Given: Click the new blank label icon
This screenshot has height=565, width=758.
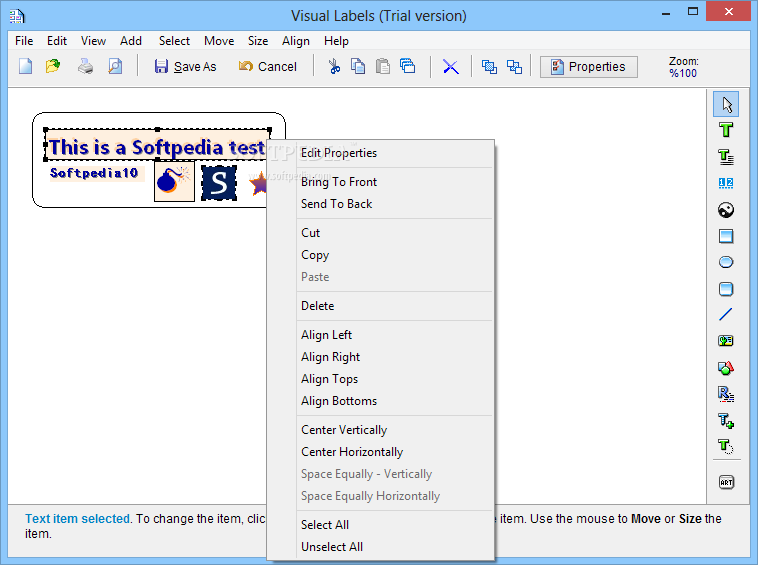Looking at the screenshot, I should 26,67.
